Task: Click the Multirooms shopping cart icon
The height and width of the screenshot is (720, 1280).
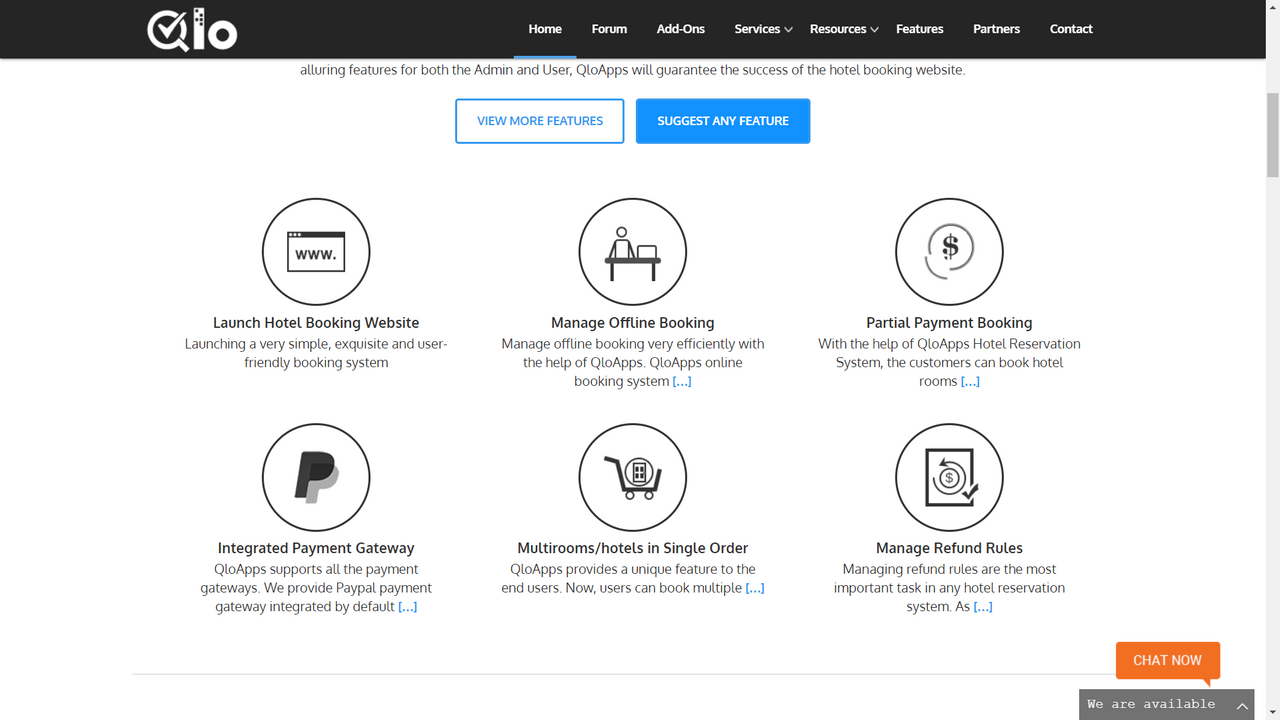Action: click(633, 477)
